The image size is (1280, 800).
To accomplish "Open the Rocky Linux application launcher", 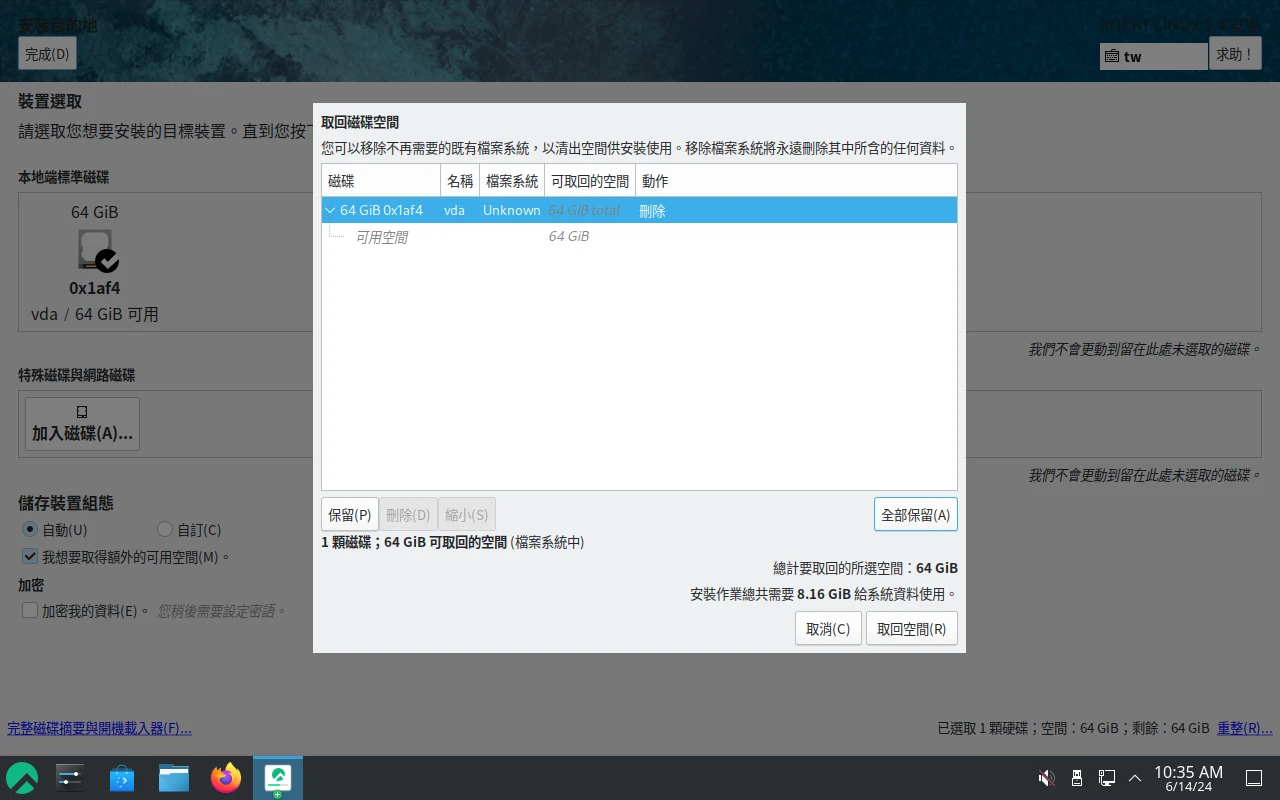I will 22,777.
